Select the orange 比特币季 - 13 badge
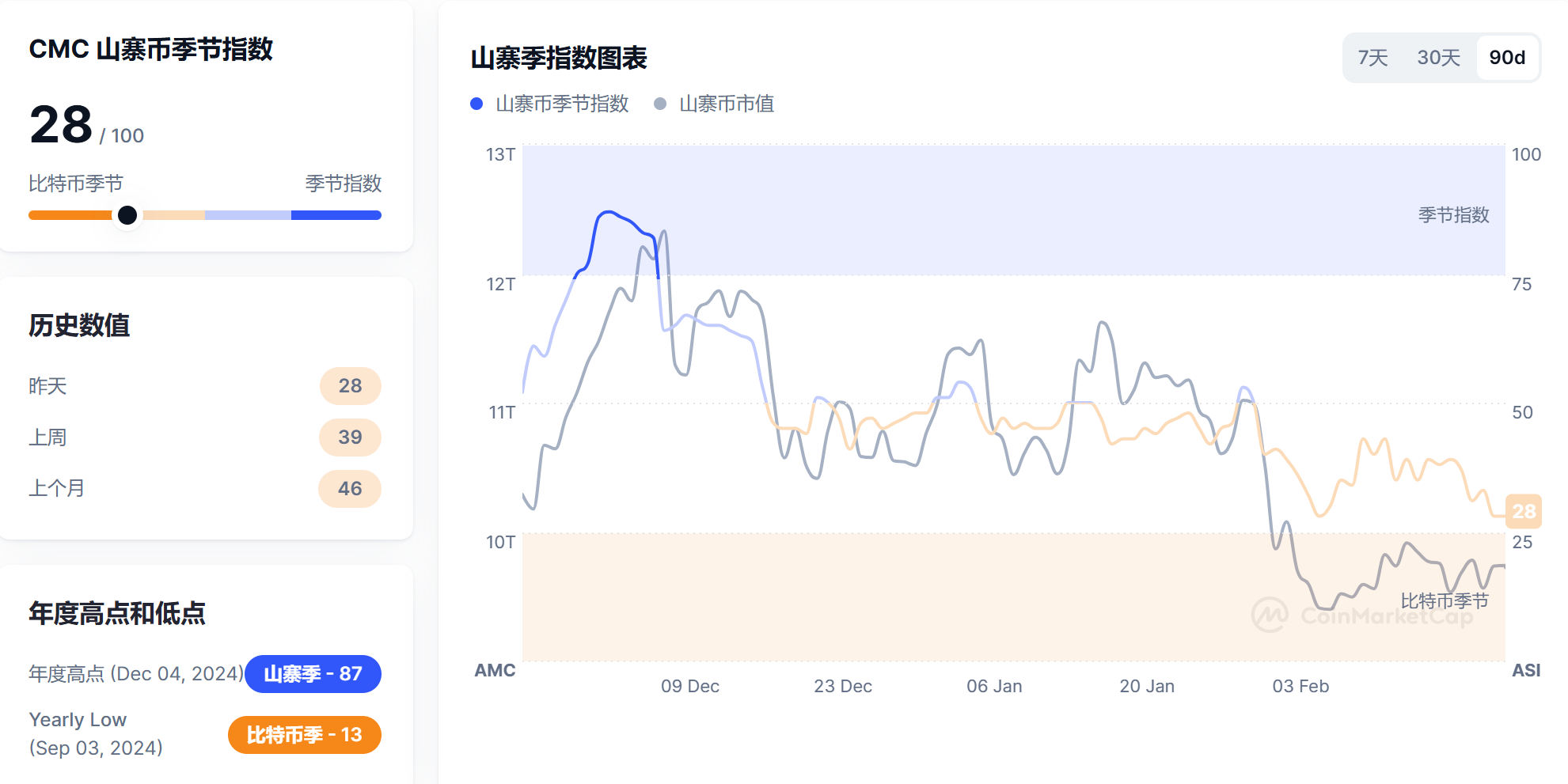Screen dimensions: 1568x784 pos(304,734)
